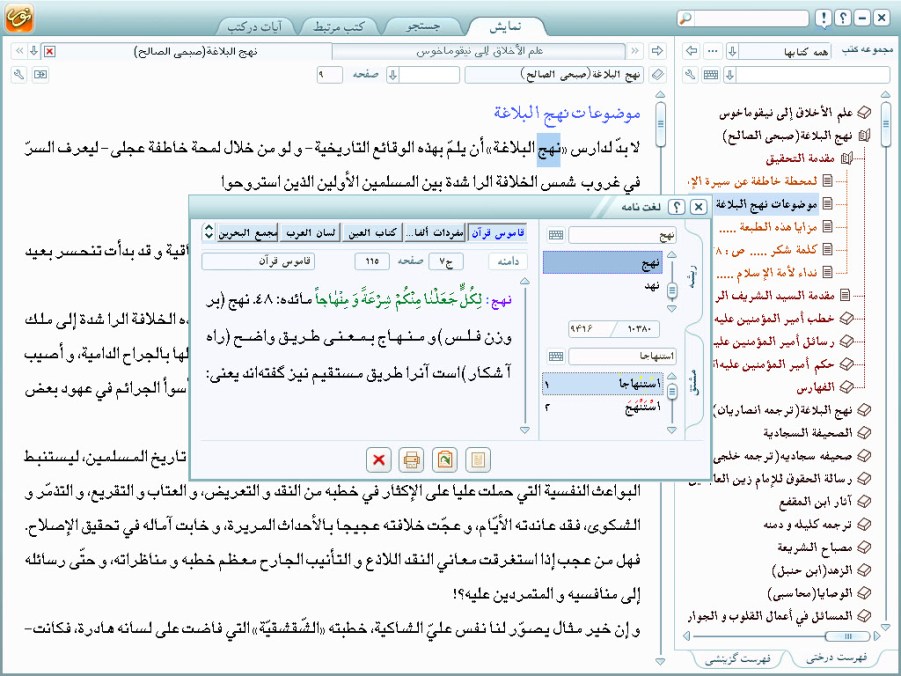The width and height of the screenshot is (901, 676).
Task: Expand الفهارس tree node
Action: click(x=845, y=387)
